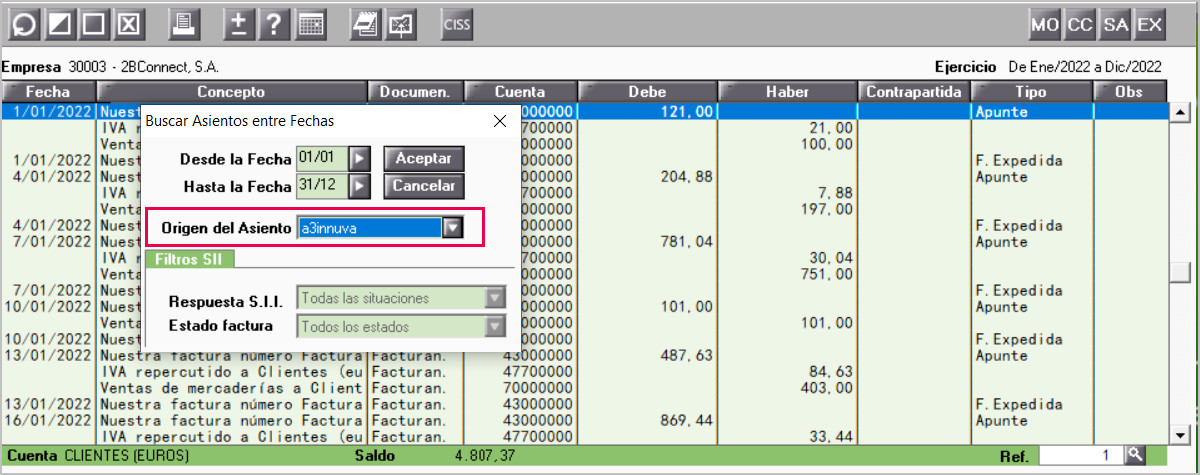Click the half-filled diagonal square toolbar icon
1200x475 pixels.
[x=59, y=25]
